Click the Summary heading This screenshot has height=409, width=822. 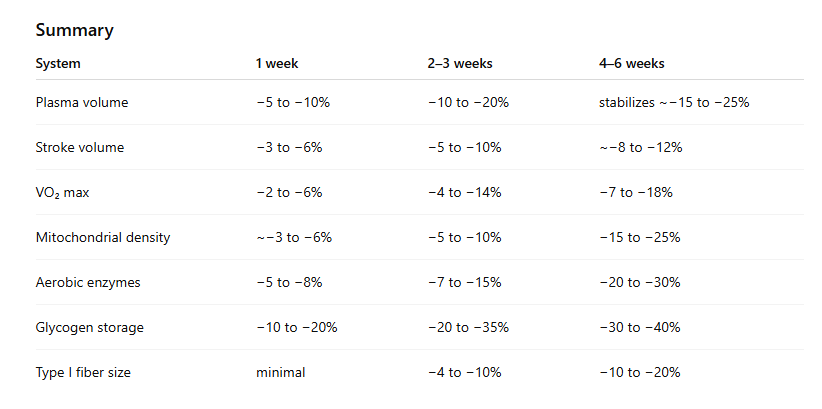point(74,30)
